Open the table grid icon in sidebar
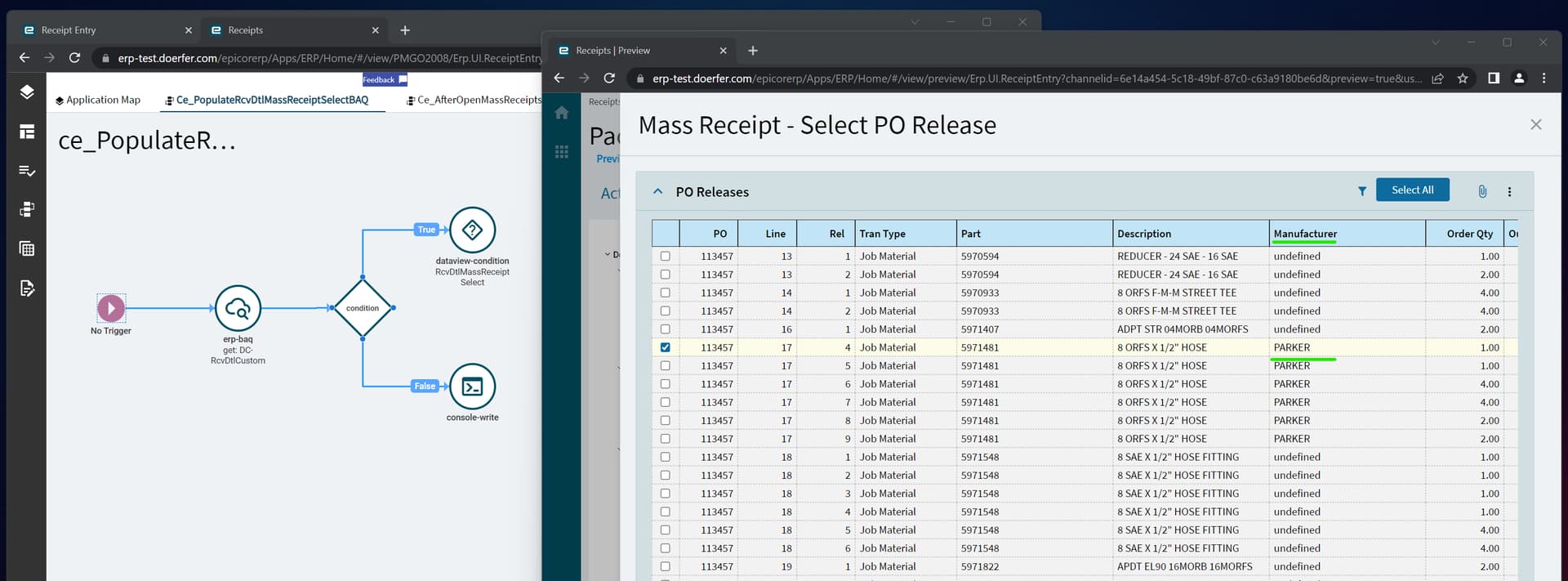 point(27,249)
